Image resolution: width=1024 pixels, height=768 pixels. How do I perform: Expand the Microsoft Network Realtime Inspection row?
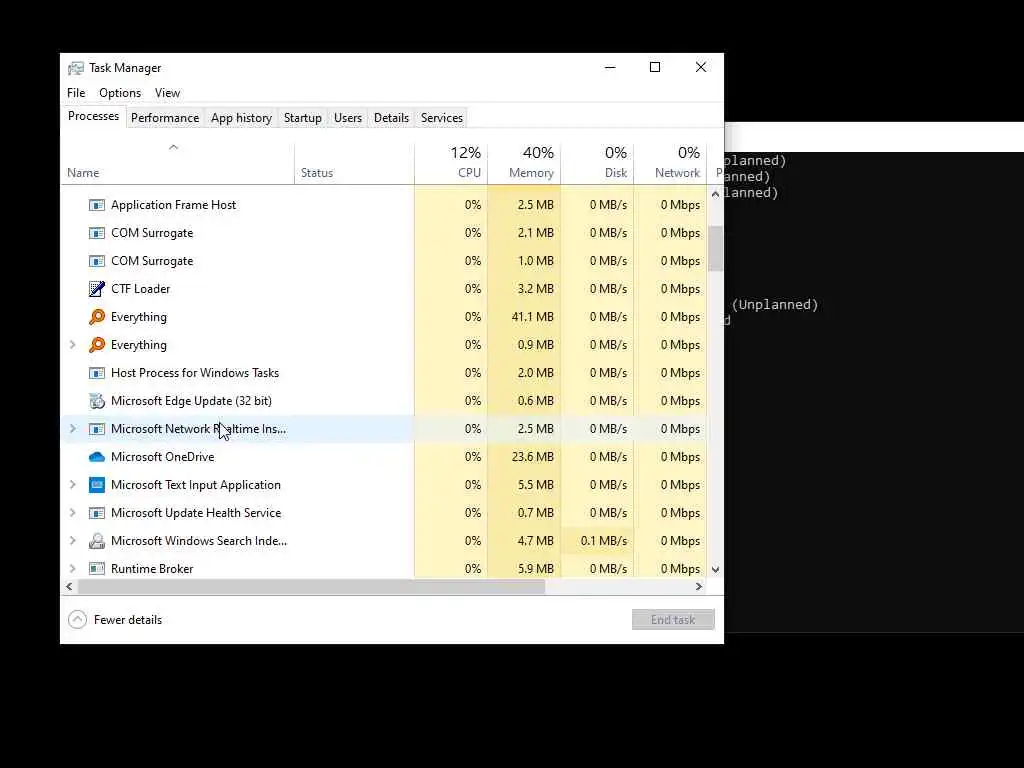[x=72, y=429]
